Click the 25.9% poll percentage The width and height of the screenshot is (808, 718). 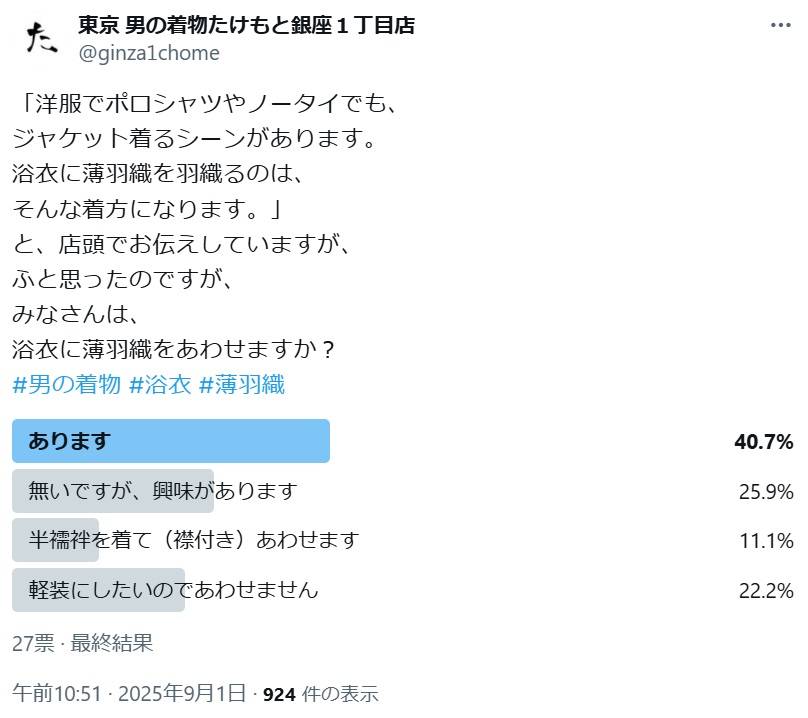tap(765, 491)
